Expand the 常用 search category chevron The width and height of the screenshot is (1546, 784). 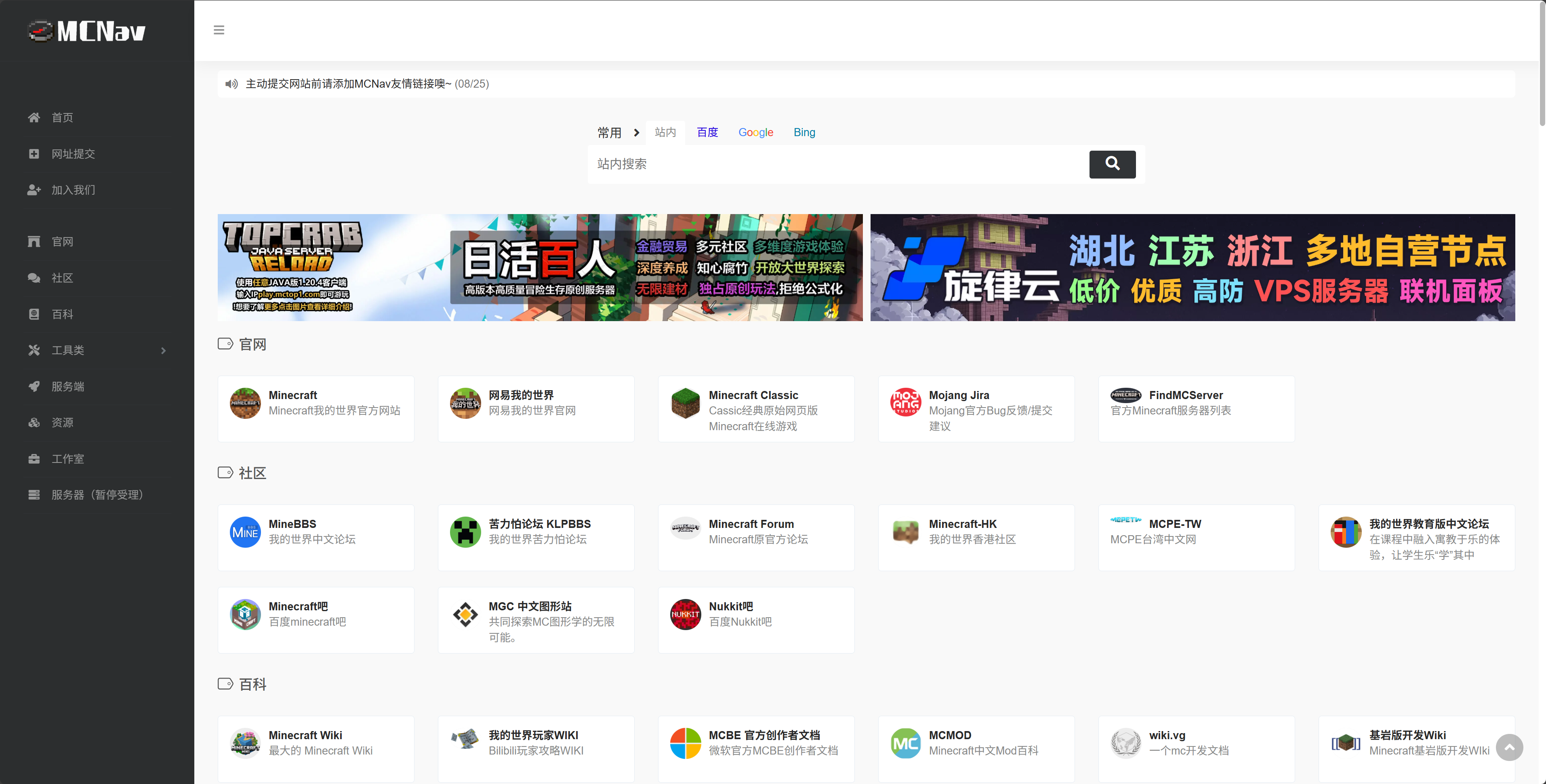pyautogui.click(x=636, y=132)
